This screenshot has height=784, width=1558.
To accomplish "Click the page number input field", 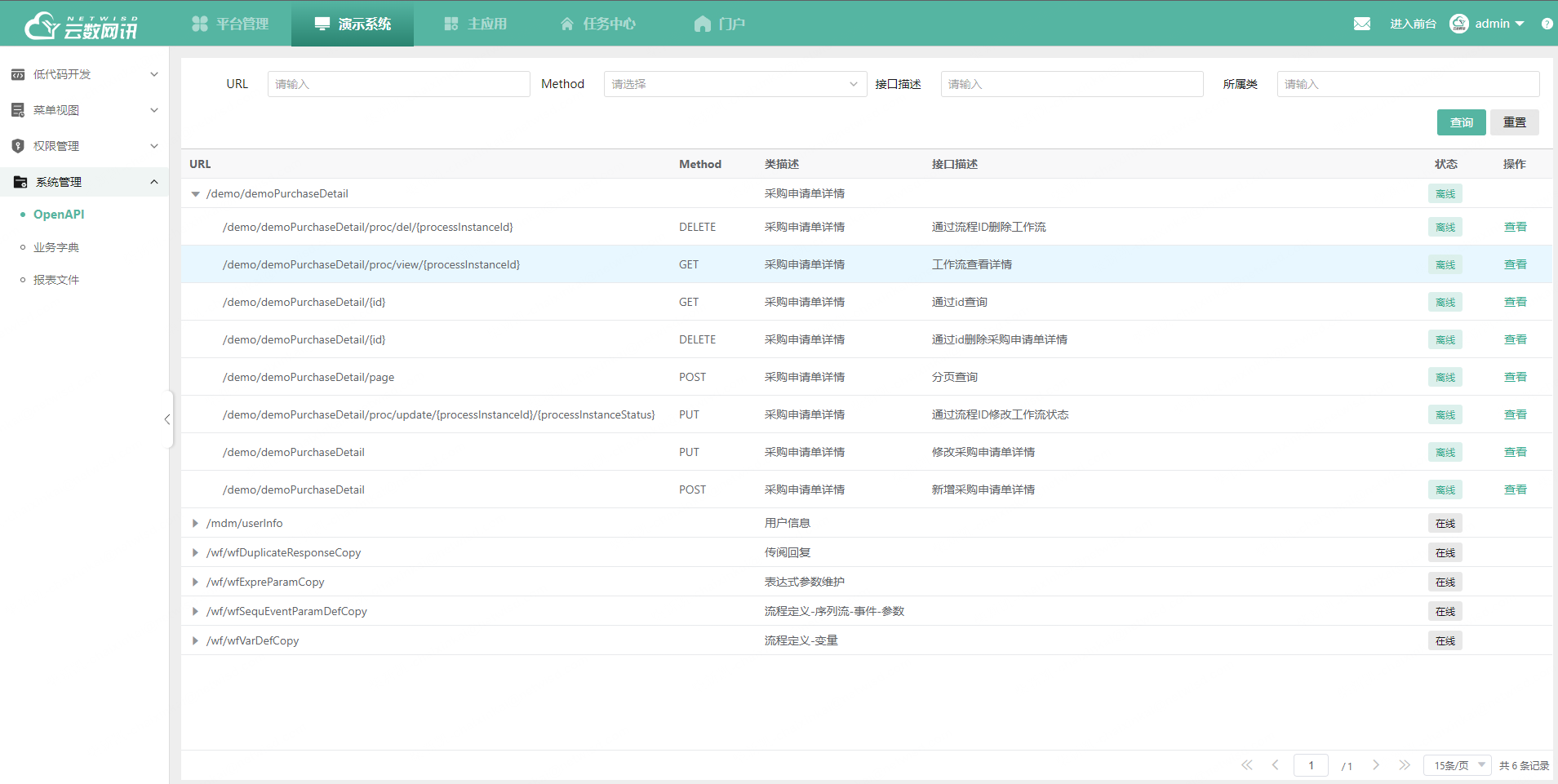I will click(1311, 765).
